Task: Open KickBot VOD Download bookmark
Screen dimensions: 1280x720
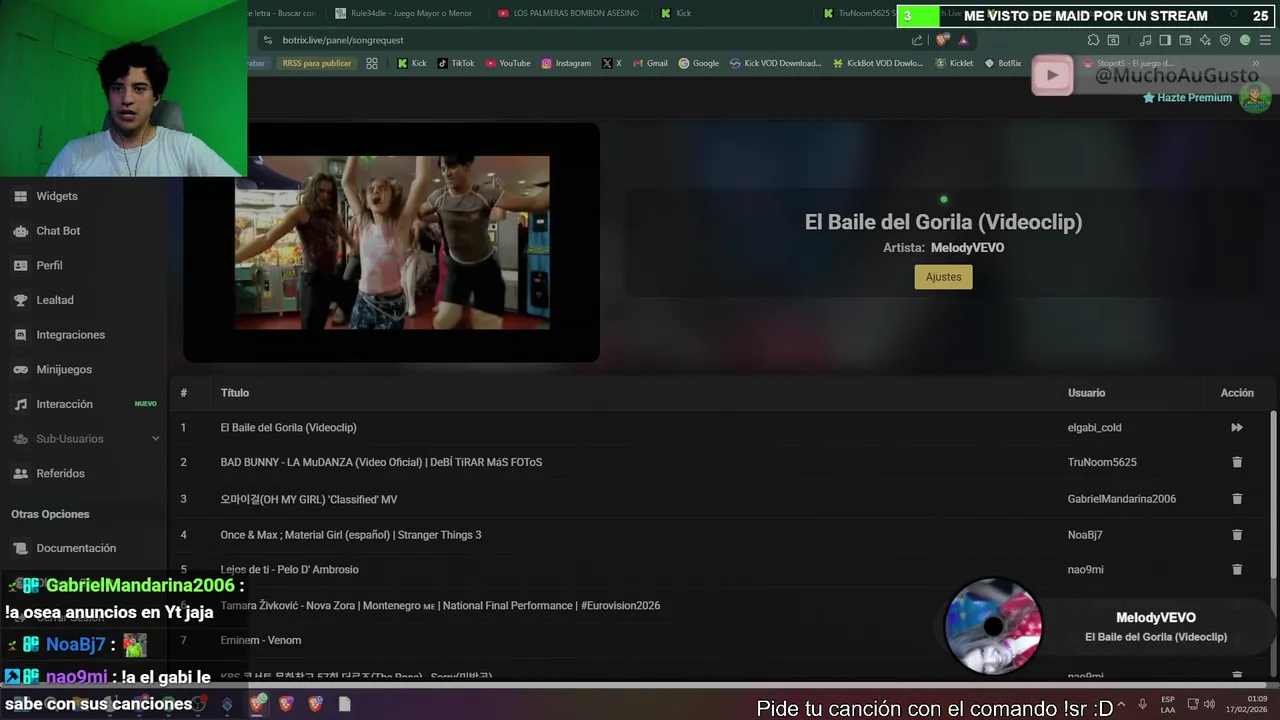Action: (x=878, y=63)
